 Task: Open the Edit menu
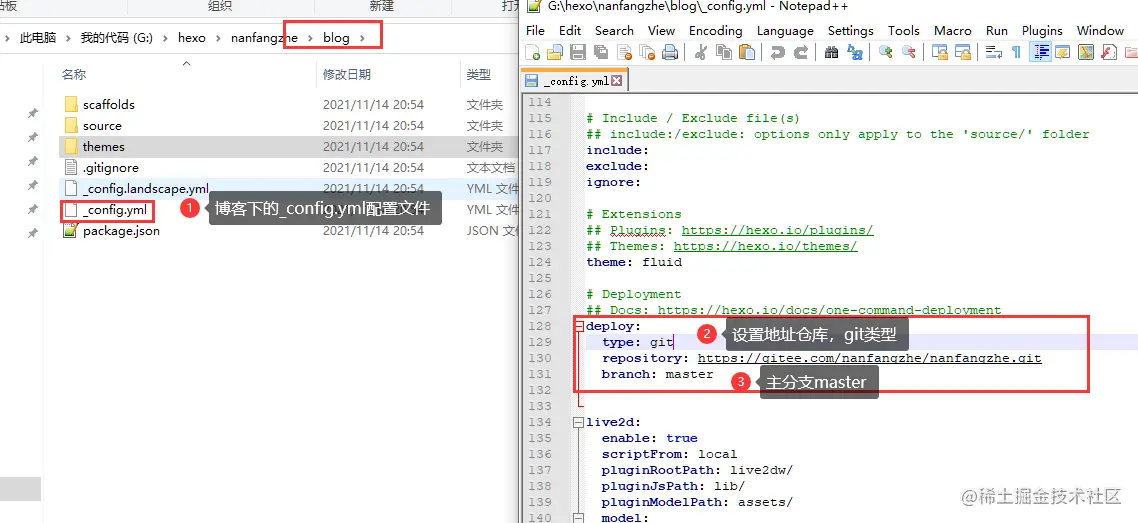[x=570, y=30]
